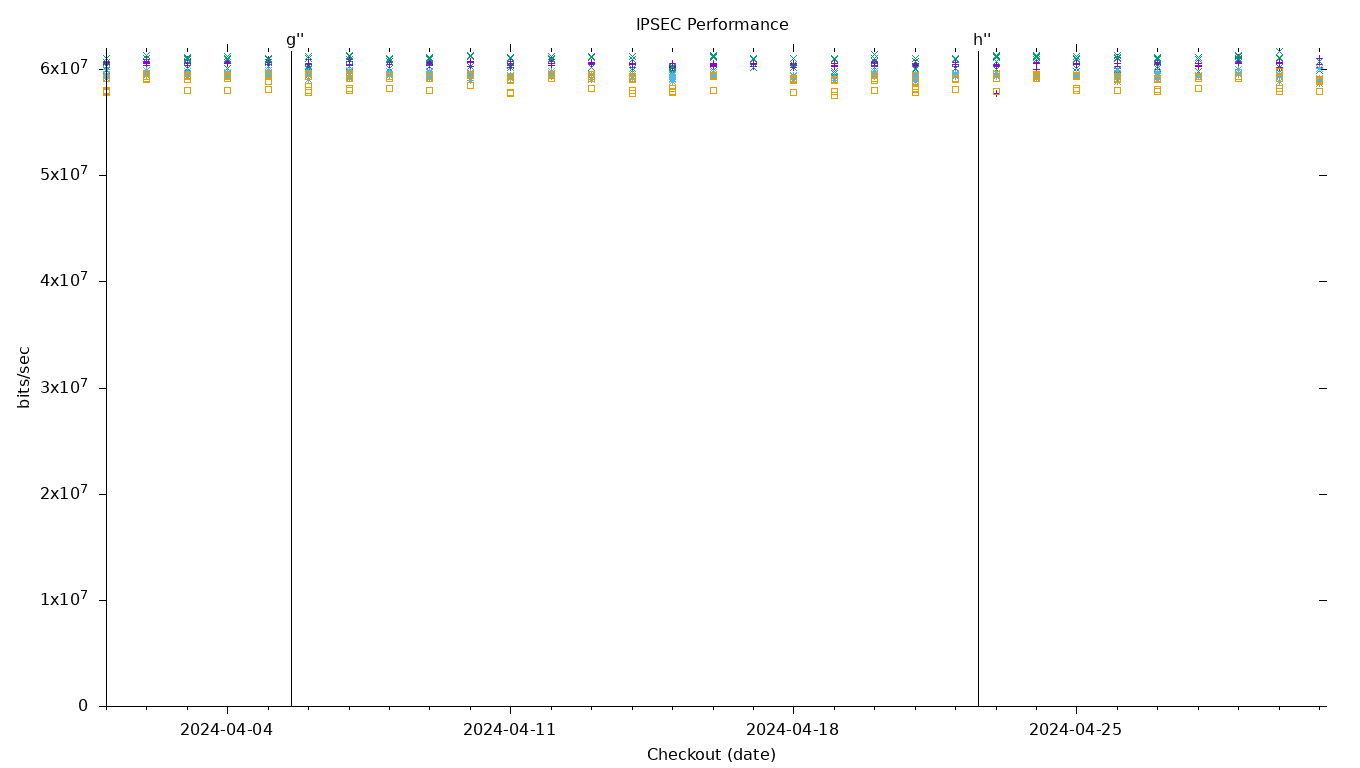Click the h'' marker label

982,40
